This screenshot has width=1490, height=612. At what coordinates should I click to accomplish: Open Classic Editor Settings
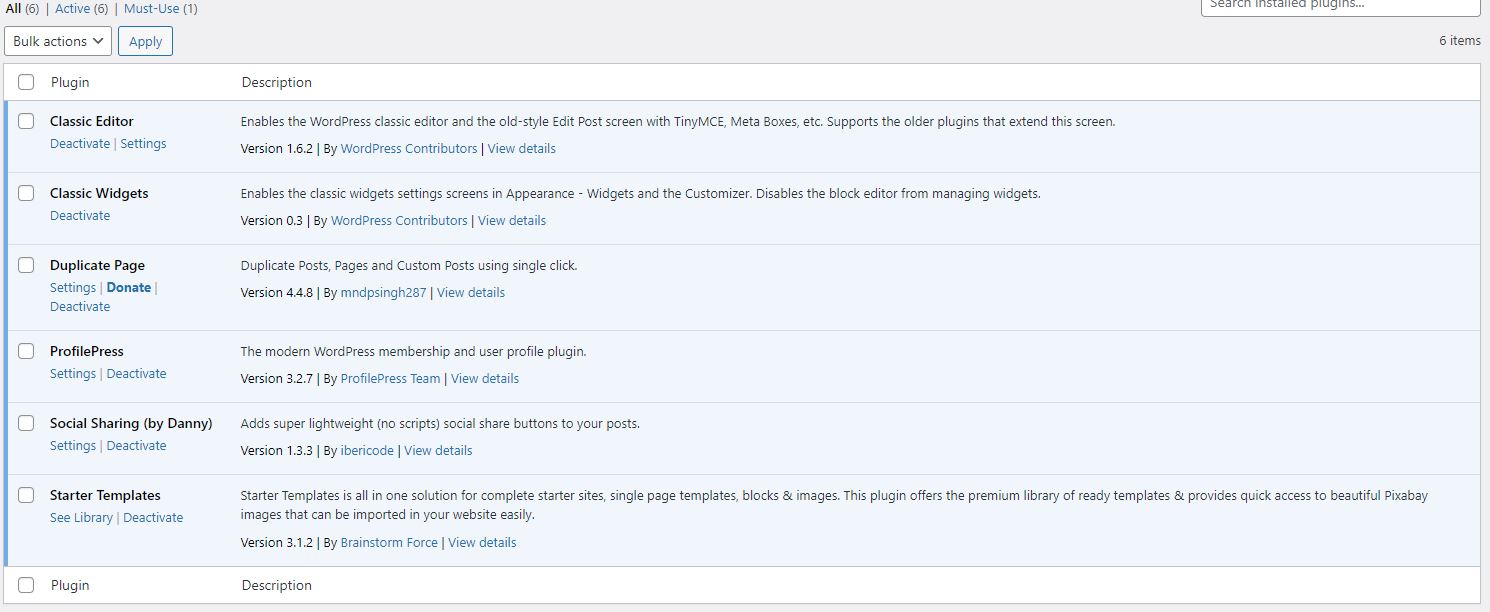143,143
